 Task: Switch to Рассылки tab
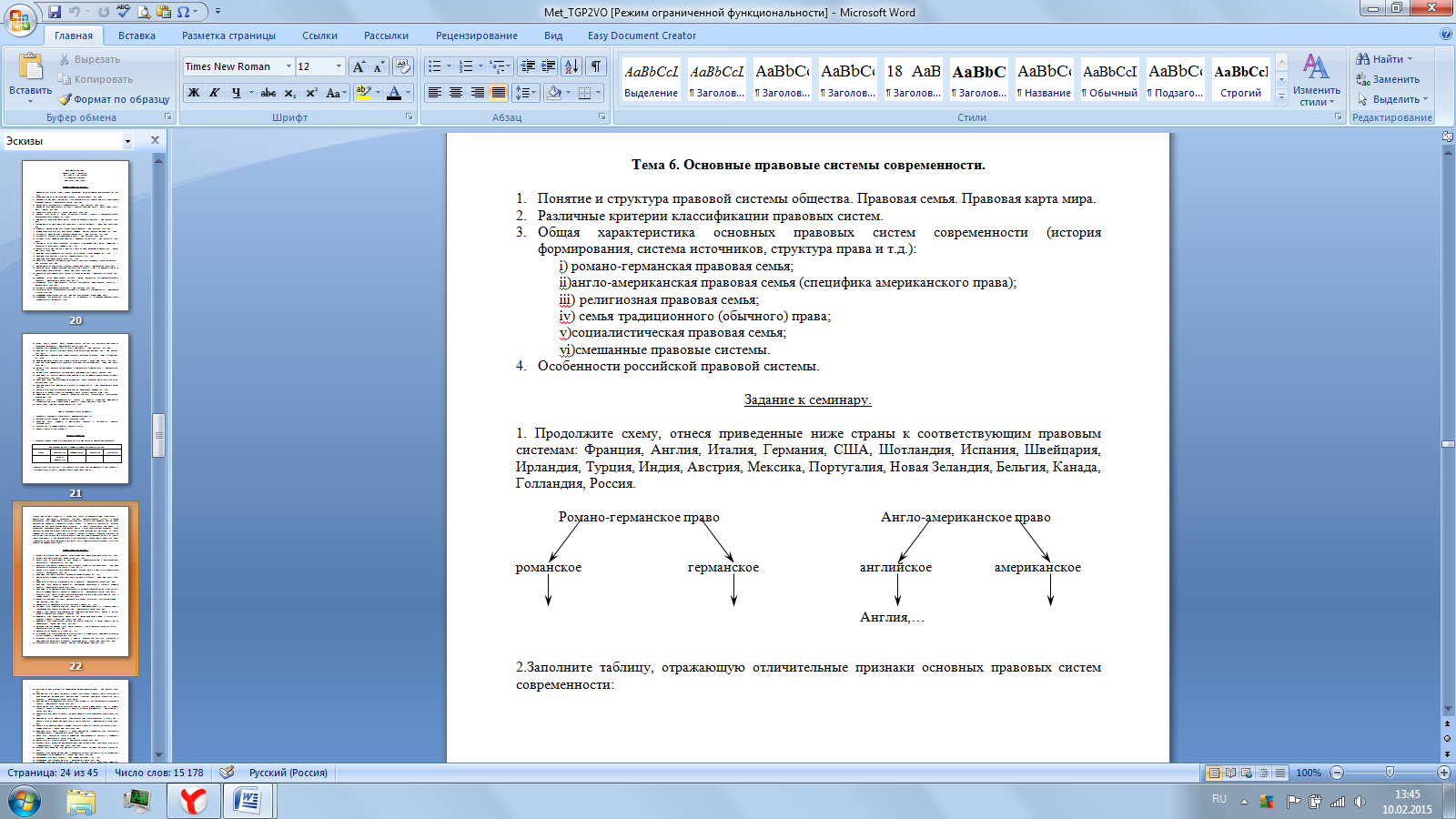[x=386, y=35]
